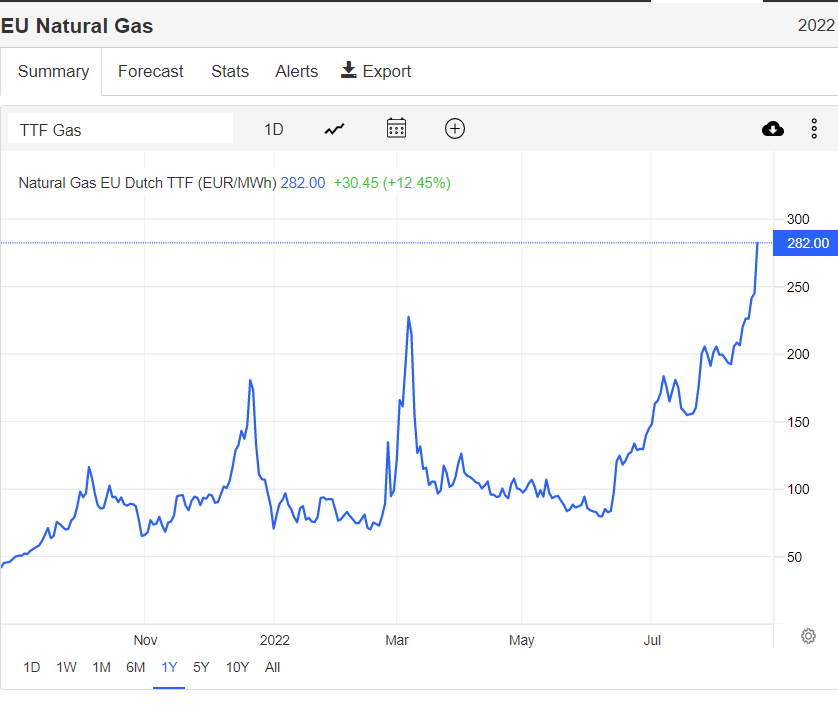Viewport: 838px width, 708px height.
Task: Click the +30.45 (+12.45%) change value
Action: pos(392,183)
